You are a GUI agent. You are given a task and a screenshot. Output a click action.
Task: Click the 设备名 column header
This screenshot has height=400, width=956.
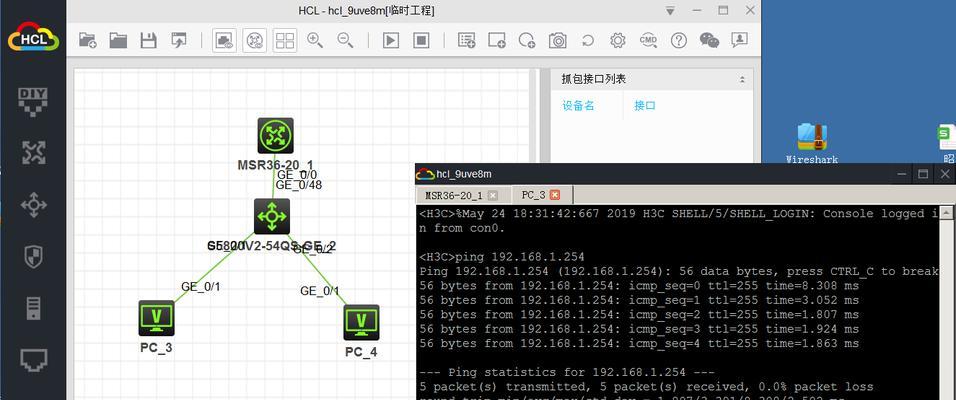pos(578,105)
